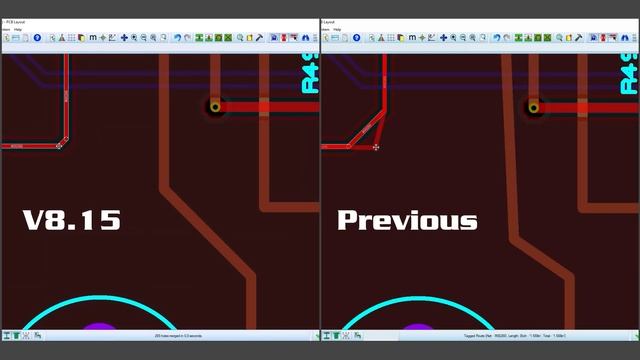Click blue pan cross in Previous window
This screenshot has height=360, width=640.
pos(443,38)
